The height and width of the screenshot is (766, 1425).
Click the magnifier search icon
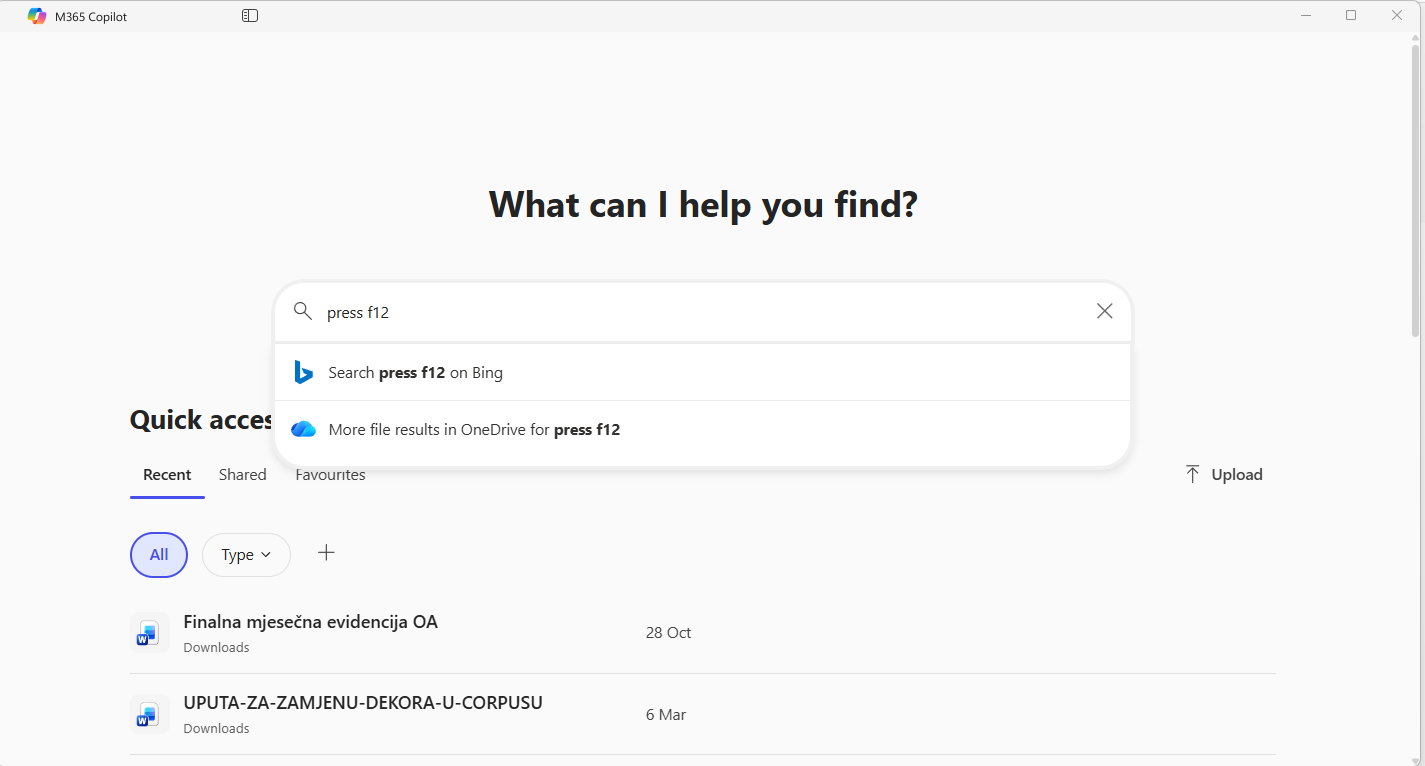[303, 312]
